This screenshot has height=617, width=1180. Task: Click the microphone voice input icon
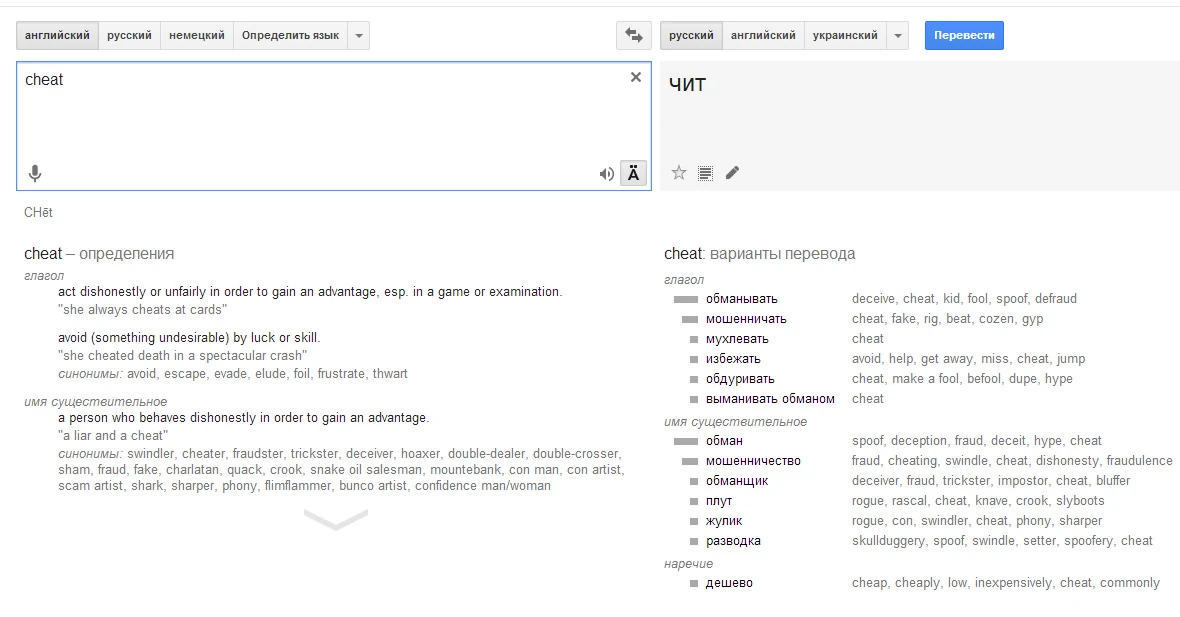pos(35,174)
